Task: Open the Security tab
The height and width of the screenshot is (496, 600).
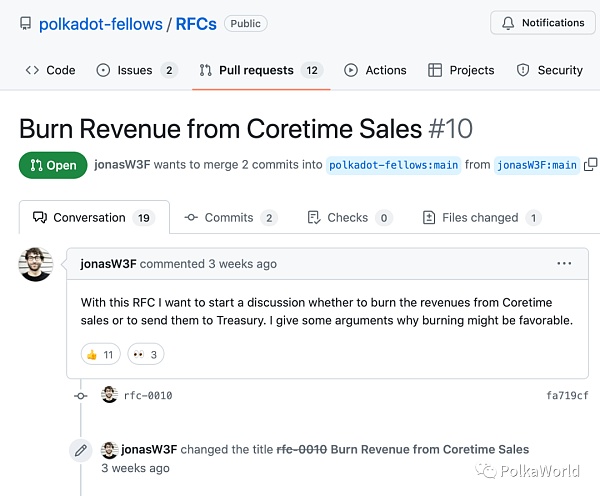Action: point(549,70)
